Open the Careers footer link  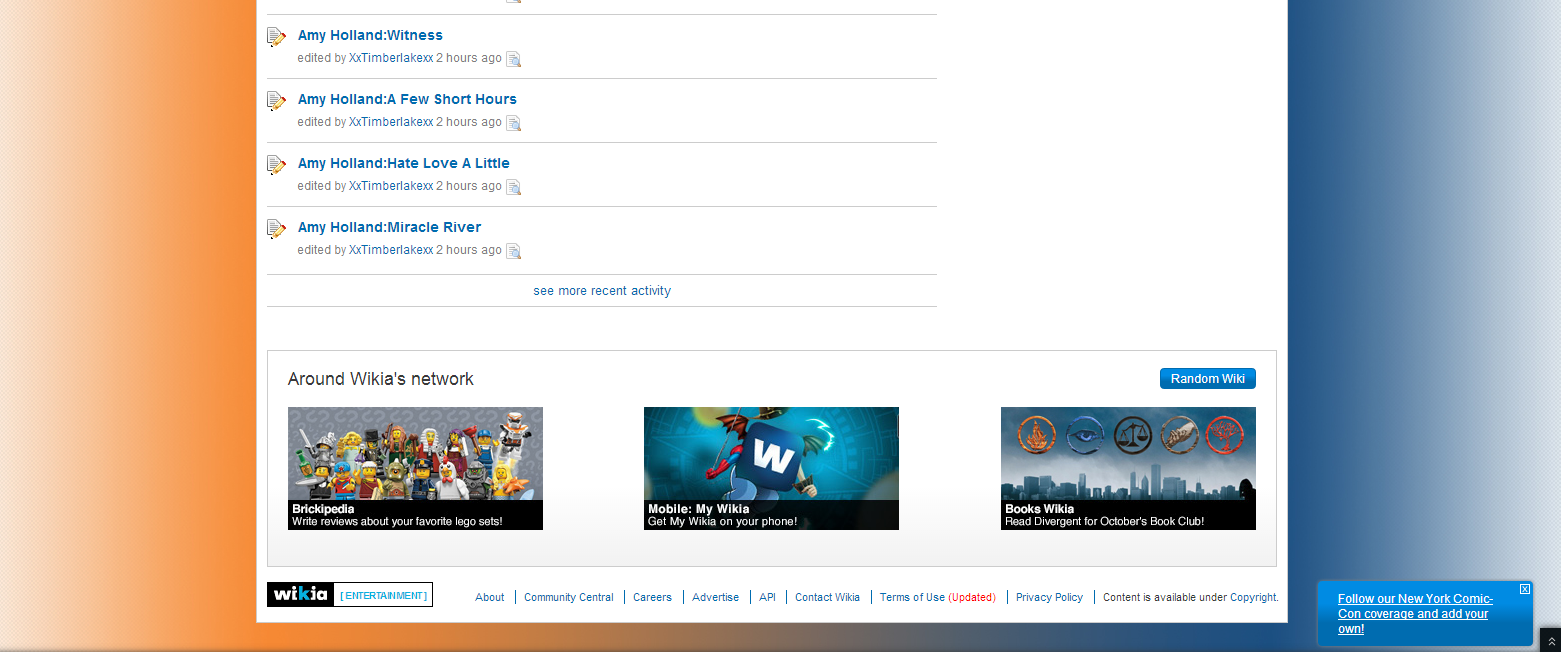(x=652, y=597)
